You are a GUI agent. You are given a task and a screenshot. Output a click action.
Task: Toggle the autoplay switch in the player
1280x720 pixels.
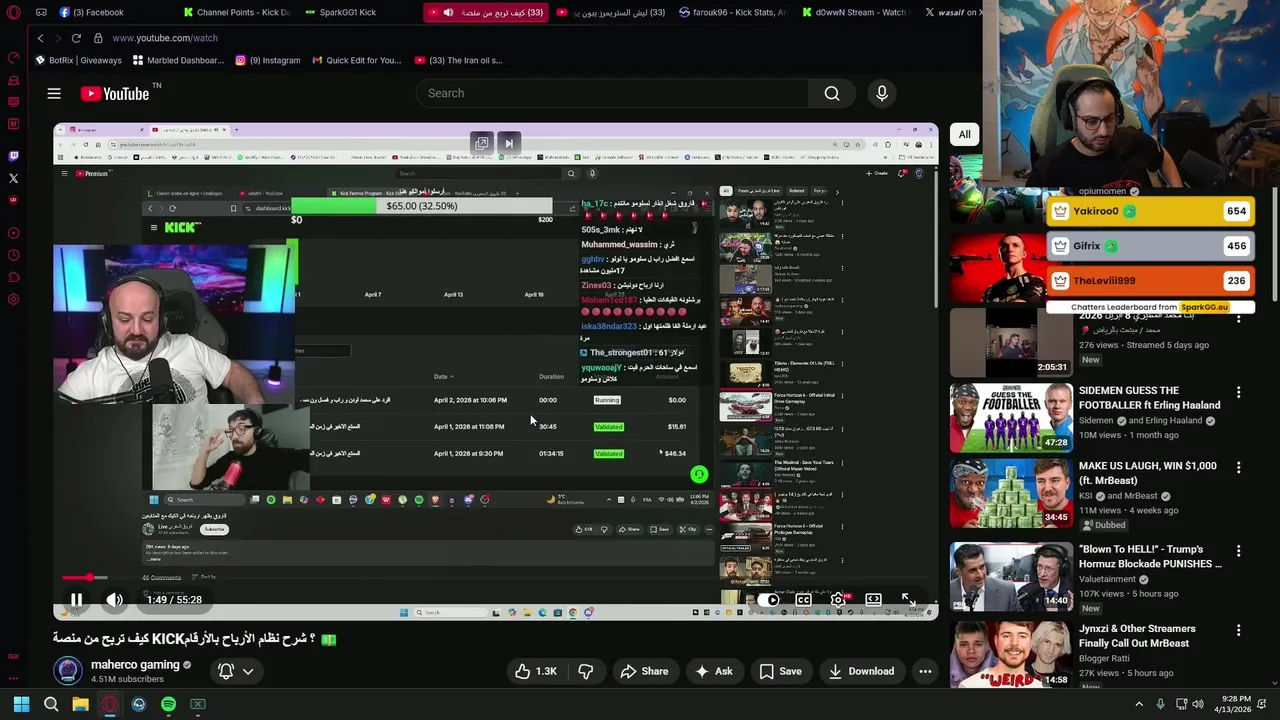(x=768, y=600)
